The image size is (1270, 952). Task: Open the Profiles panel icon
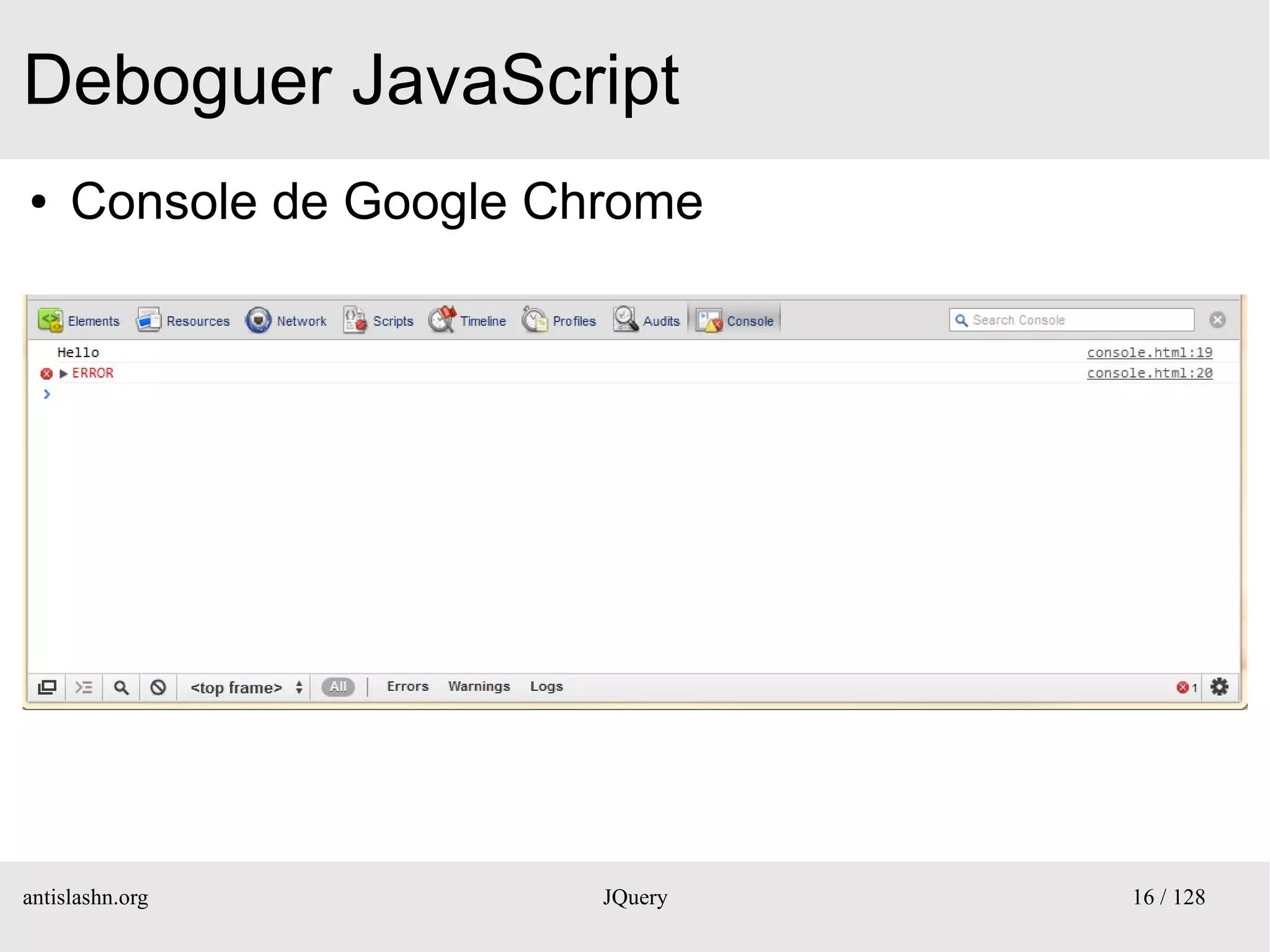point(535,319)
